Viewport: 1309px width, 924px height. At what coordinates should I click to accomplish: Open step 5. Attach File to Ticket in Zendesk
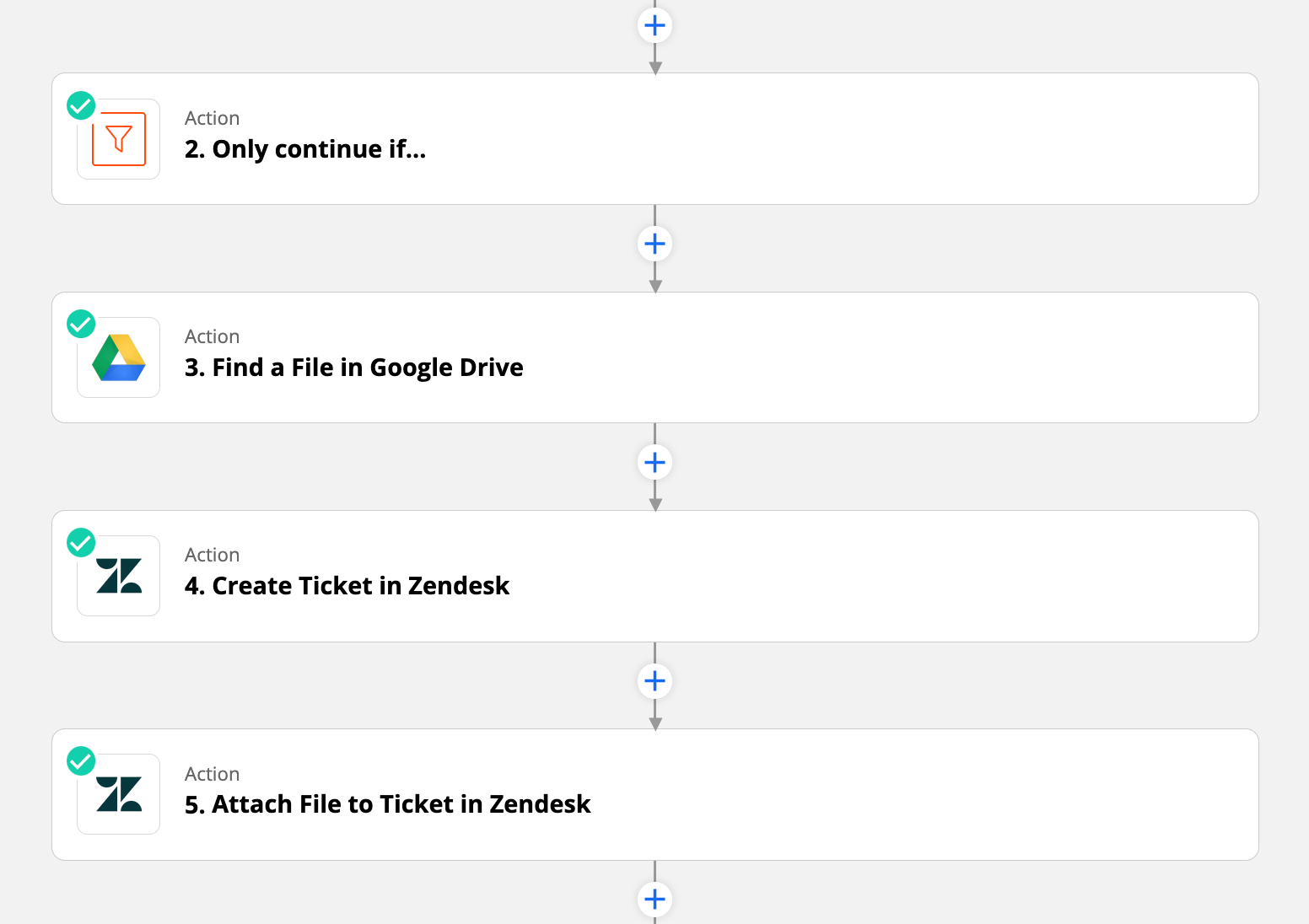coord(388,804)
